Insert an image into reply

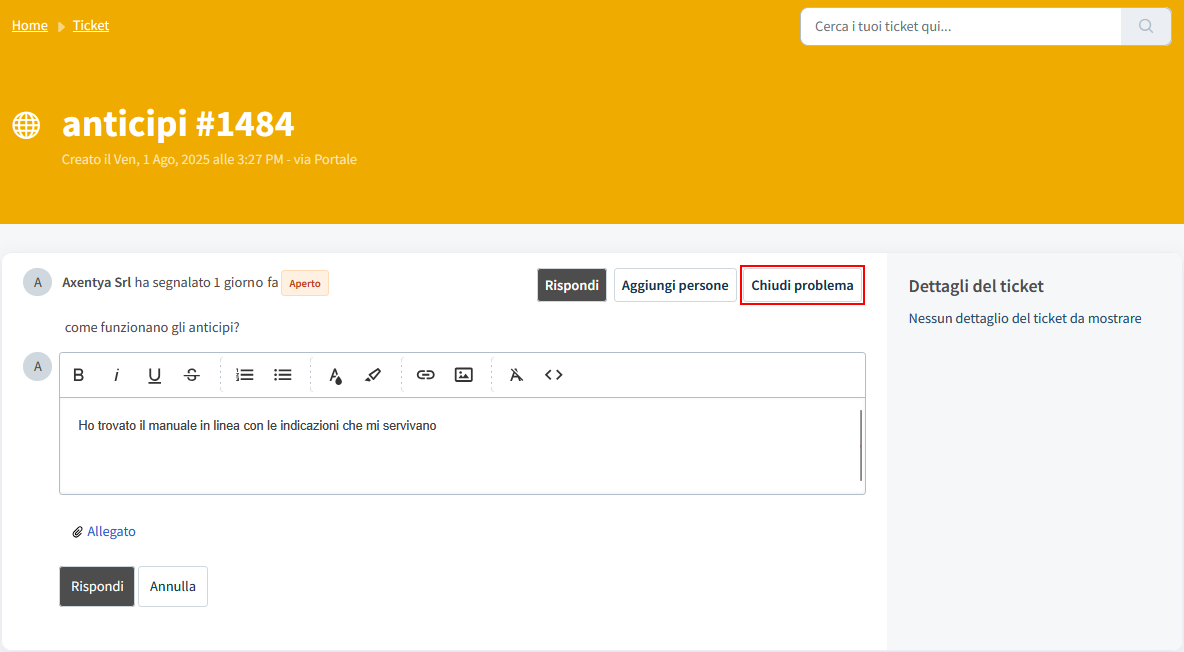tap(464, 375)
